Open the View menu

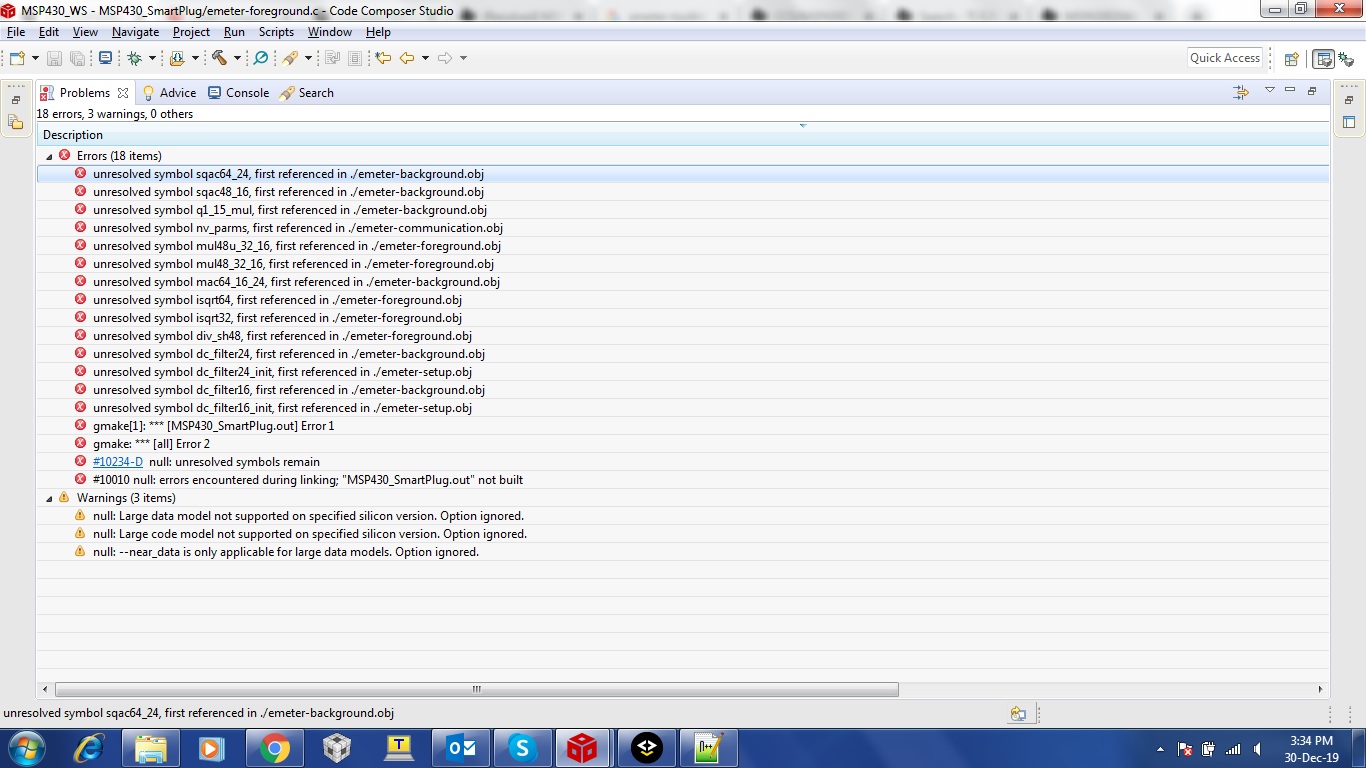click(x=85, y=32)
